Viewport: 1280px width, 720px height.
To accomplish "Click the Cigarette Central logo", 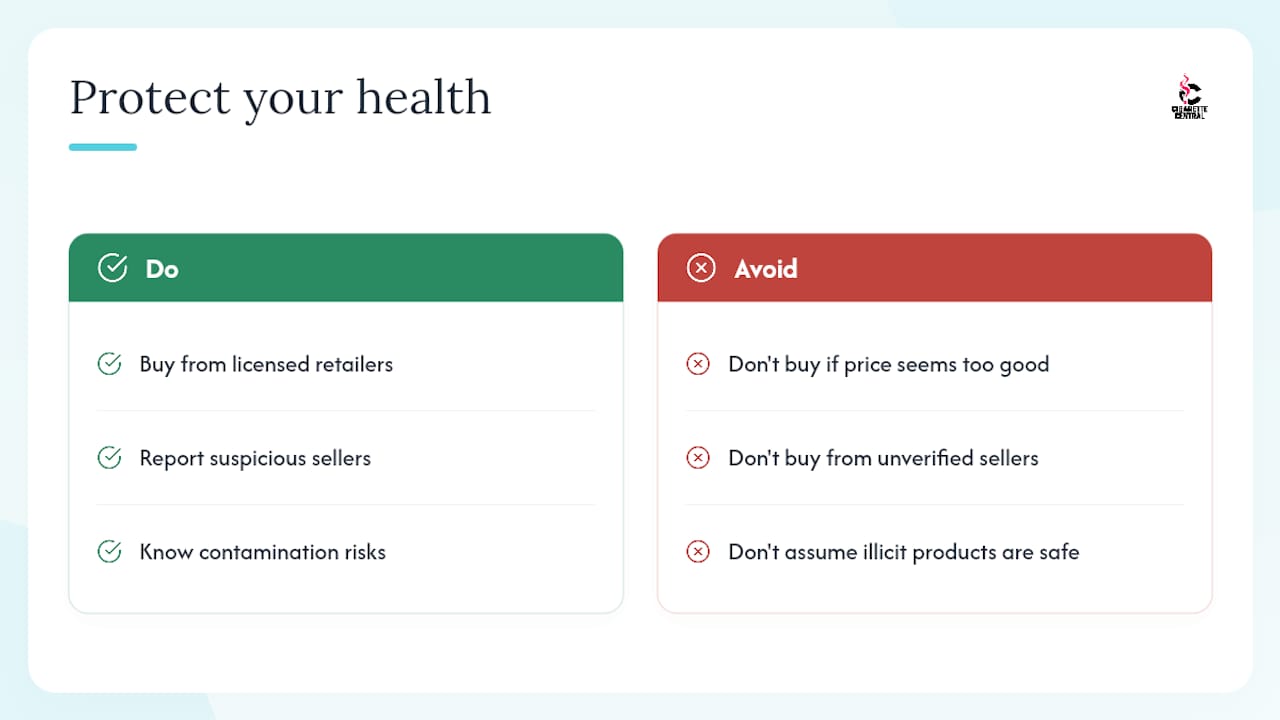I will coord(1189,97).
